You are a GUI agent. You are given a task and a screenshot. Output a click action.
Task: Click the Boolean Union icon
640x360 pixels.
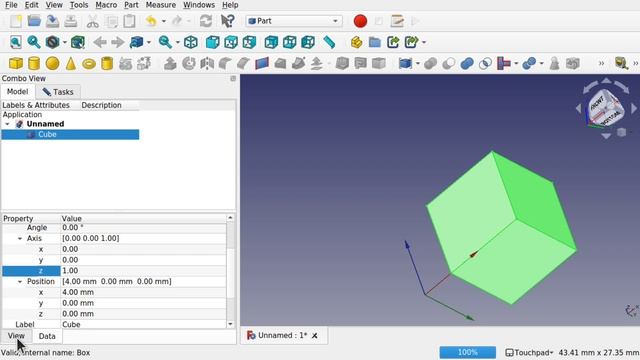point(467,63)
